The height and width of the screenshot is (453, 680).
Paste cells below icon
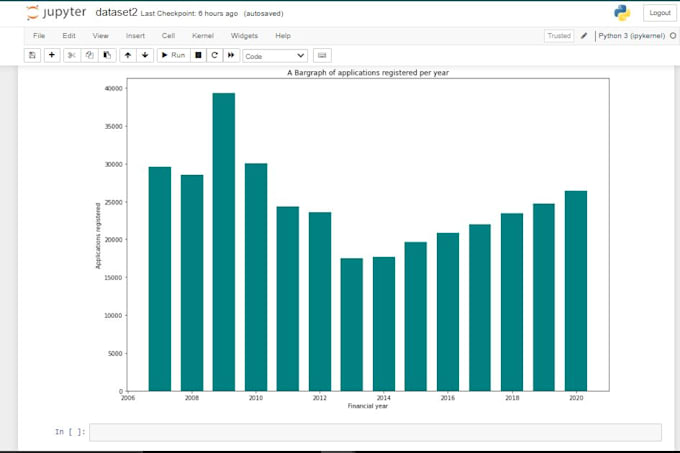coord(107,55)
